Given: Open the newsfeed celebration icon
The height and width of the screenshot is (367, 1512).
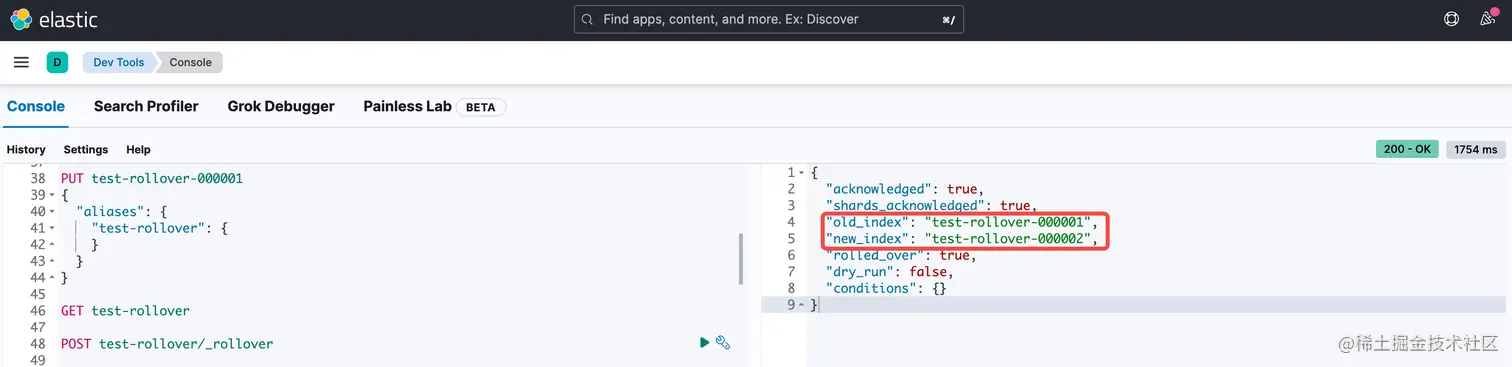Looking at the screenshot, I should coord(1490,19).
